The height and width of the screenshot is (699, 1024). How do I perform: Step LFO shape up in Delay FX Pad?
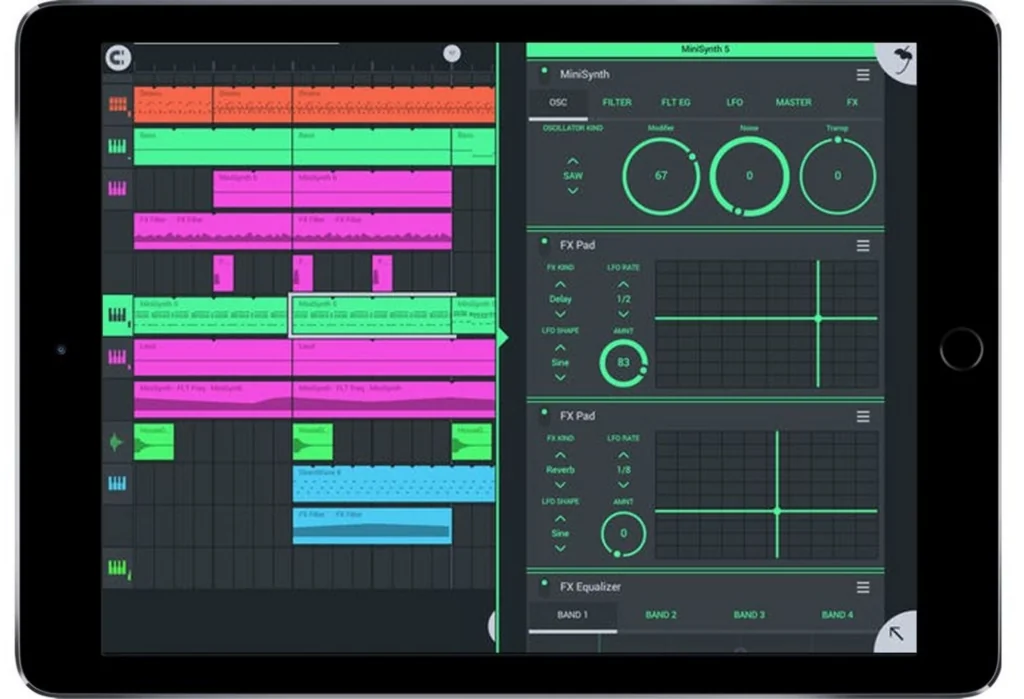(560, 348)
